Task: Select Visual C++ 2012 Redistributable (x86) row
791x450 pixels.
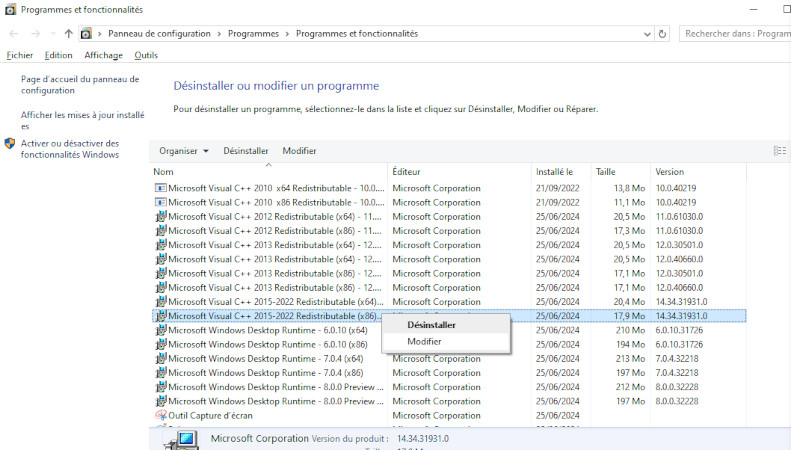Action: 449,231
